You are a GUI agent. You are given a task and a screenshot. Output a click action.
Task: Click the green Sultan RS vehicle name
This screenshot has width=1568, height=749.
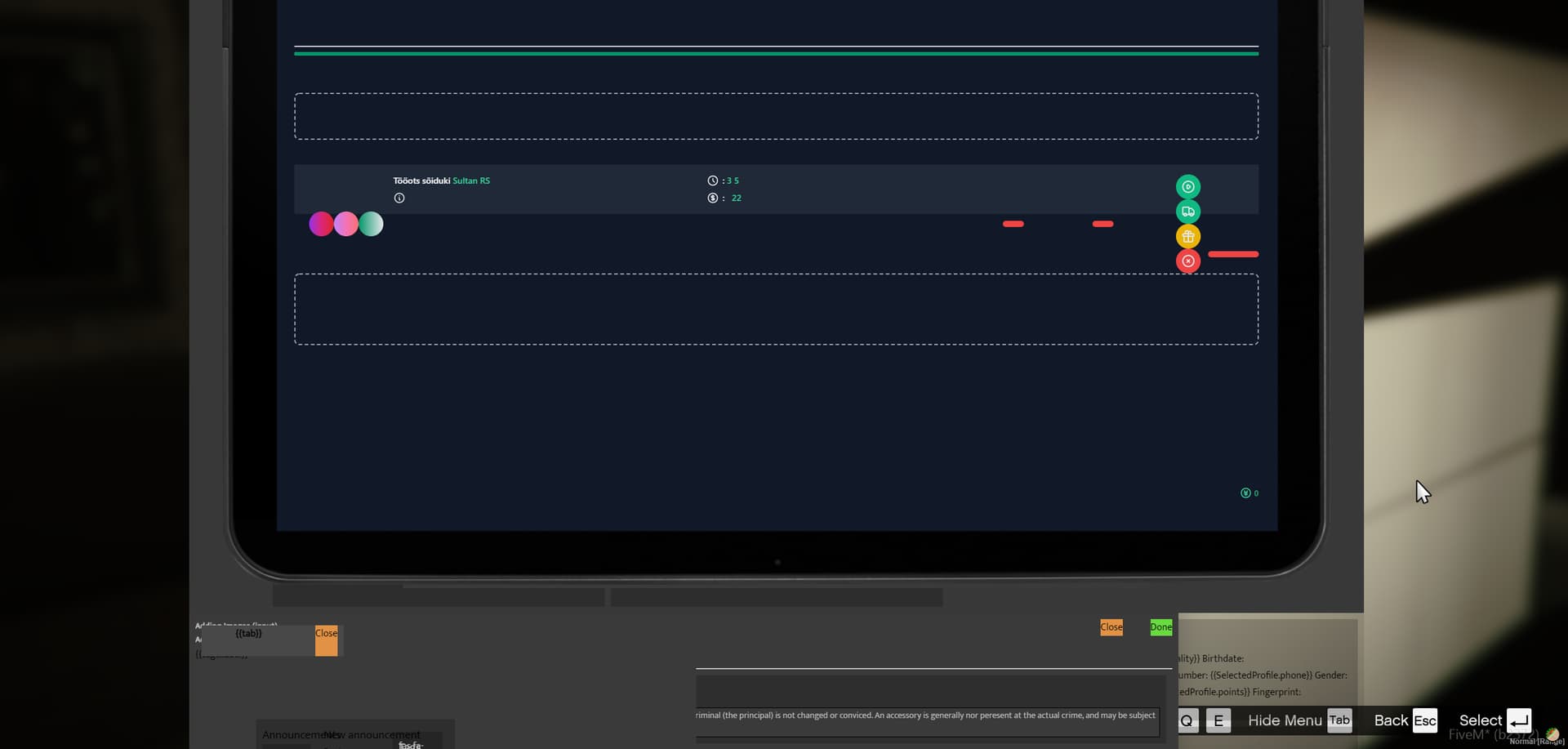[x=471, y=181]
